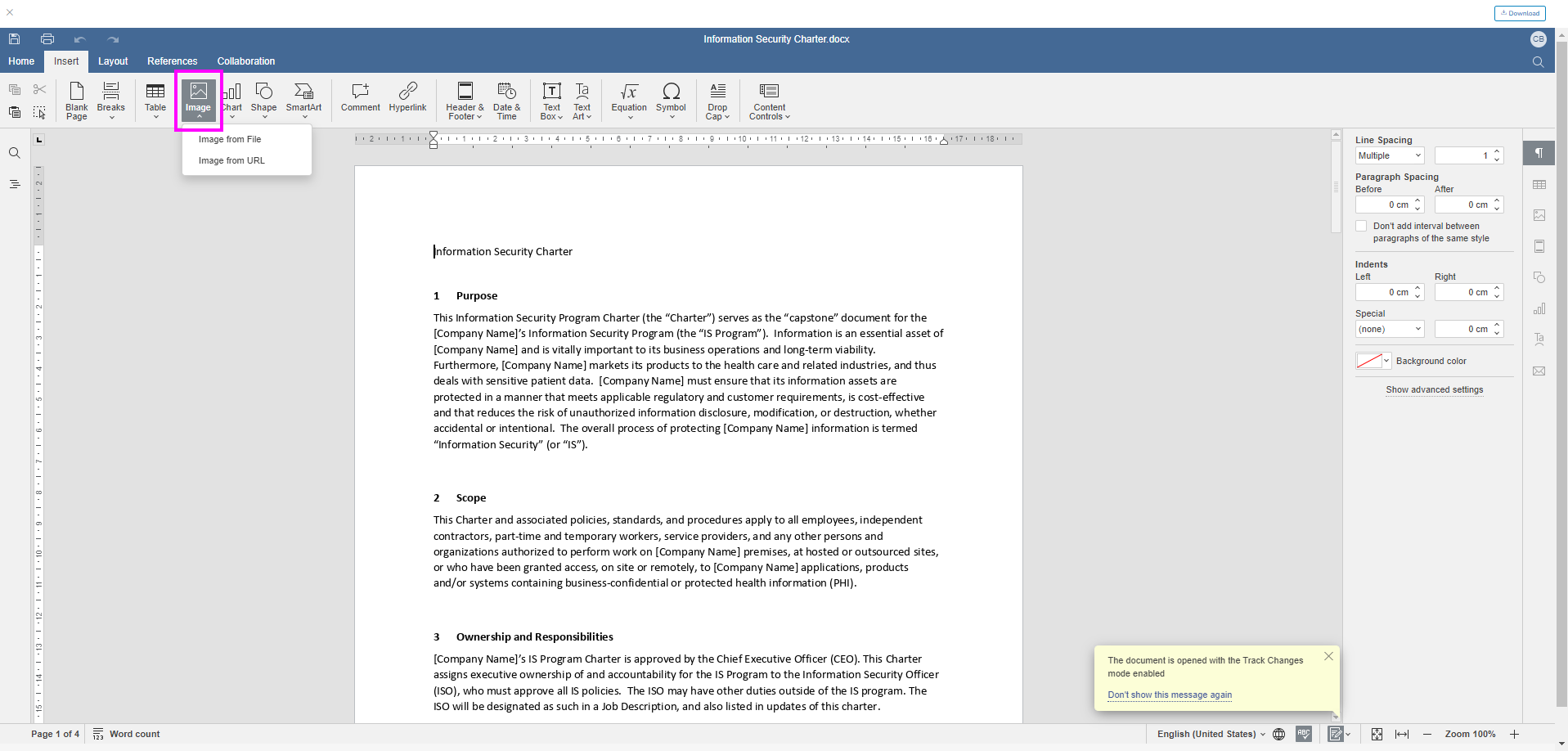1568x751 pixels.
Task: Open Chart settings in the right sidebar
Action: coord(1539,308)
